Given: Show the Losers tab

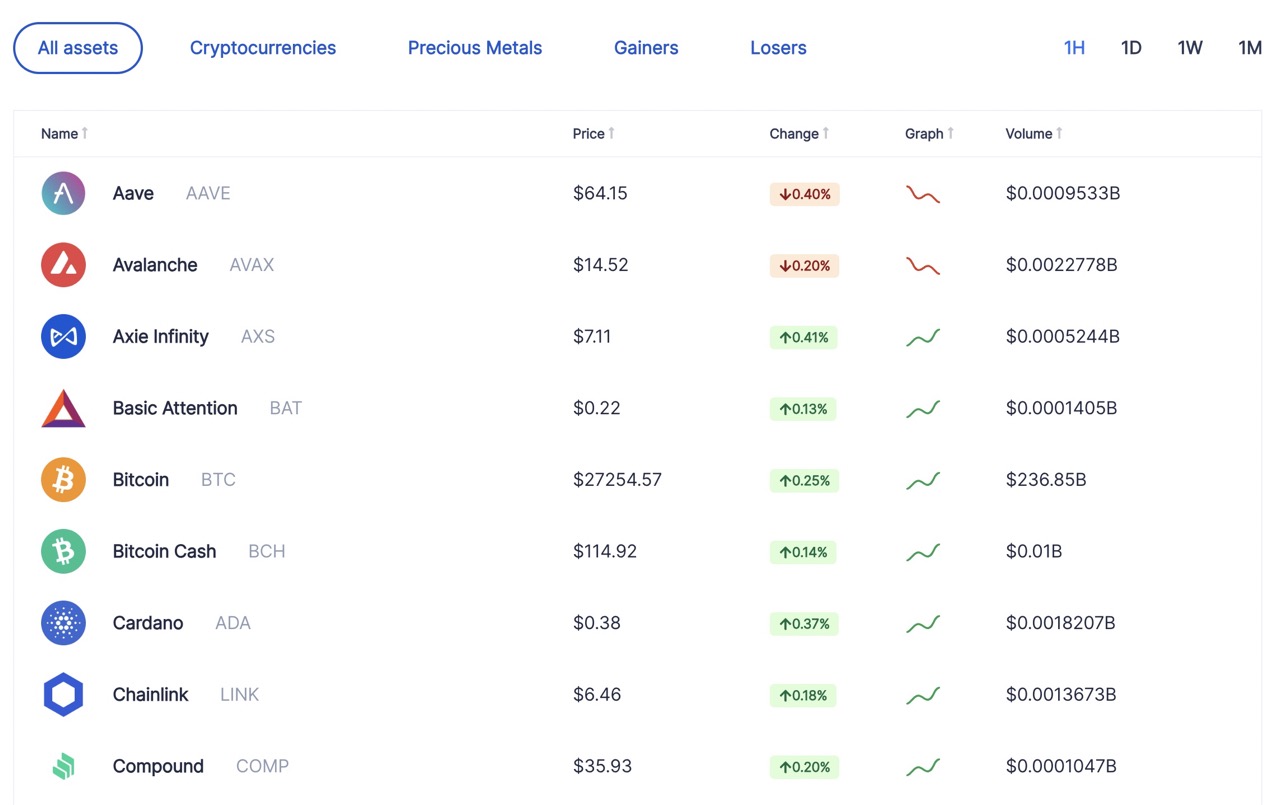Looking at the screenshot, I should [778, 48].
